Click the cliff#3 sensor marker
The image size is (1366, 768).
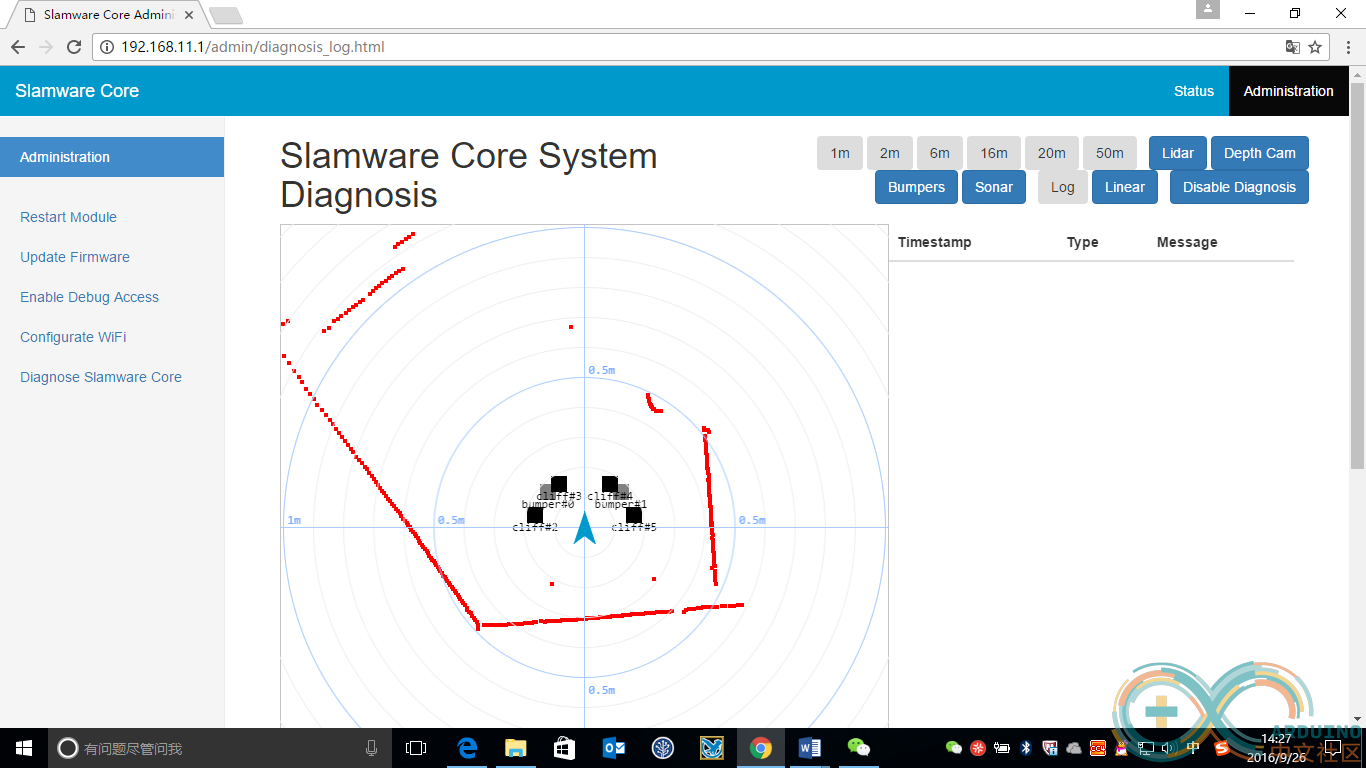click(559, 484)
